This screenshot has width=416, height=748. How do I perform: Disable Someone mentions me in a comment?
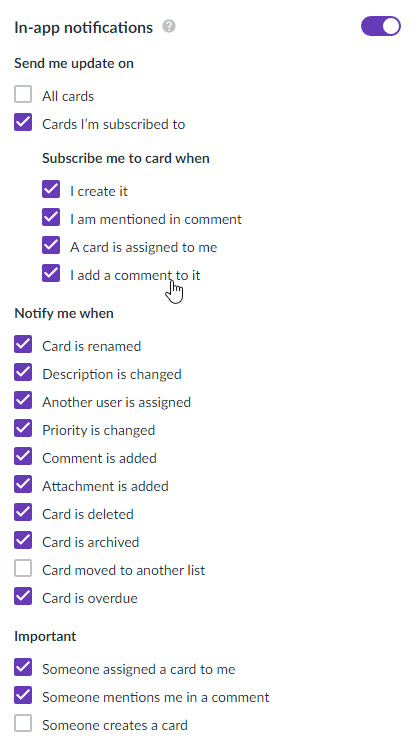coord(23,696)
